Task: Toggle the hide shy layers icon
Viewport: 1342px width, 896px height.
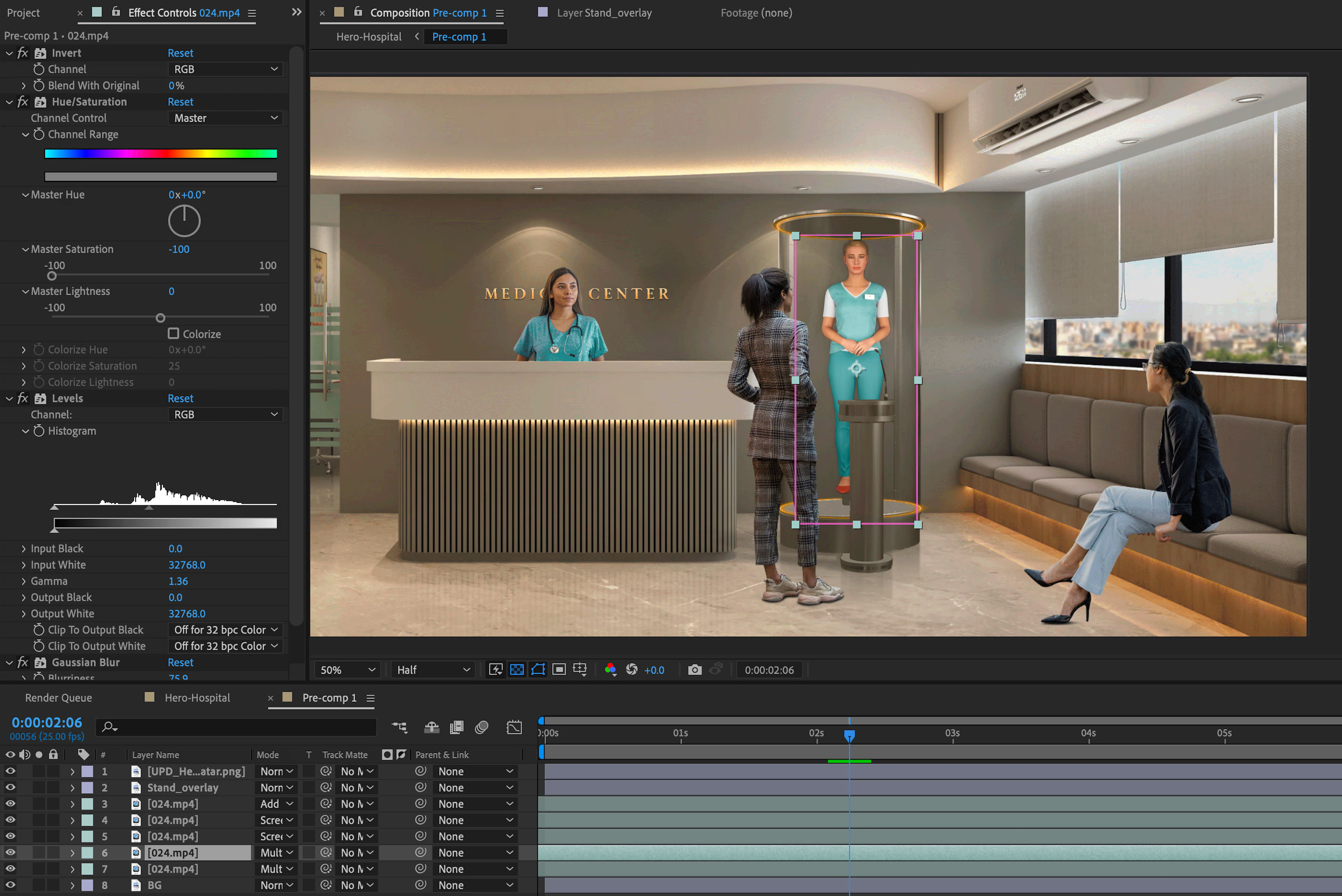Action: pyautogui.click(x=431, y=728)
